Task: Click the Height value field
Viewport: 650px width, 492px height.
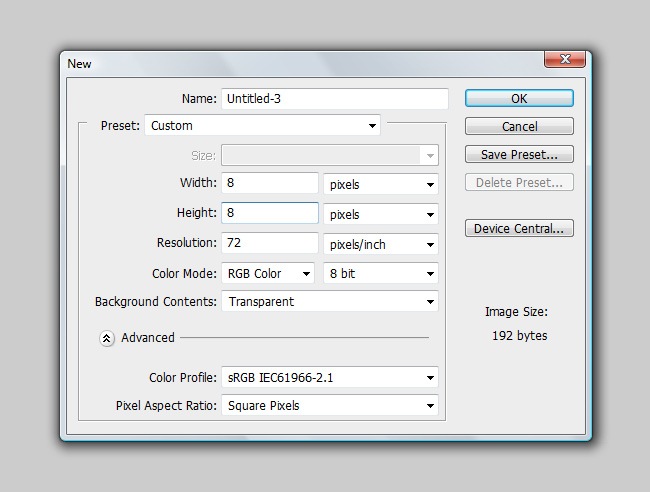Action: pos(270,213)
